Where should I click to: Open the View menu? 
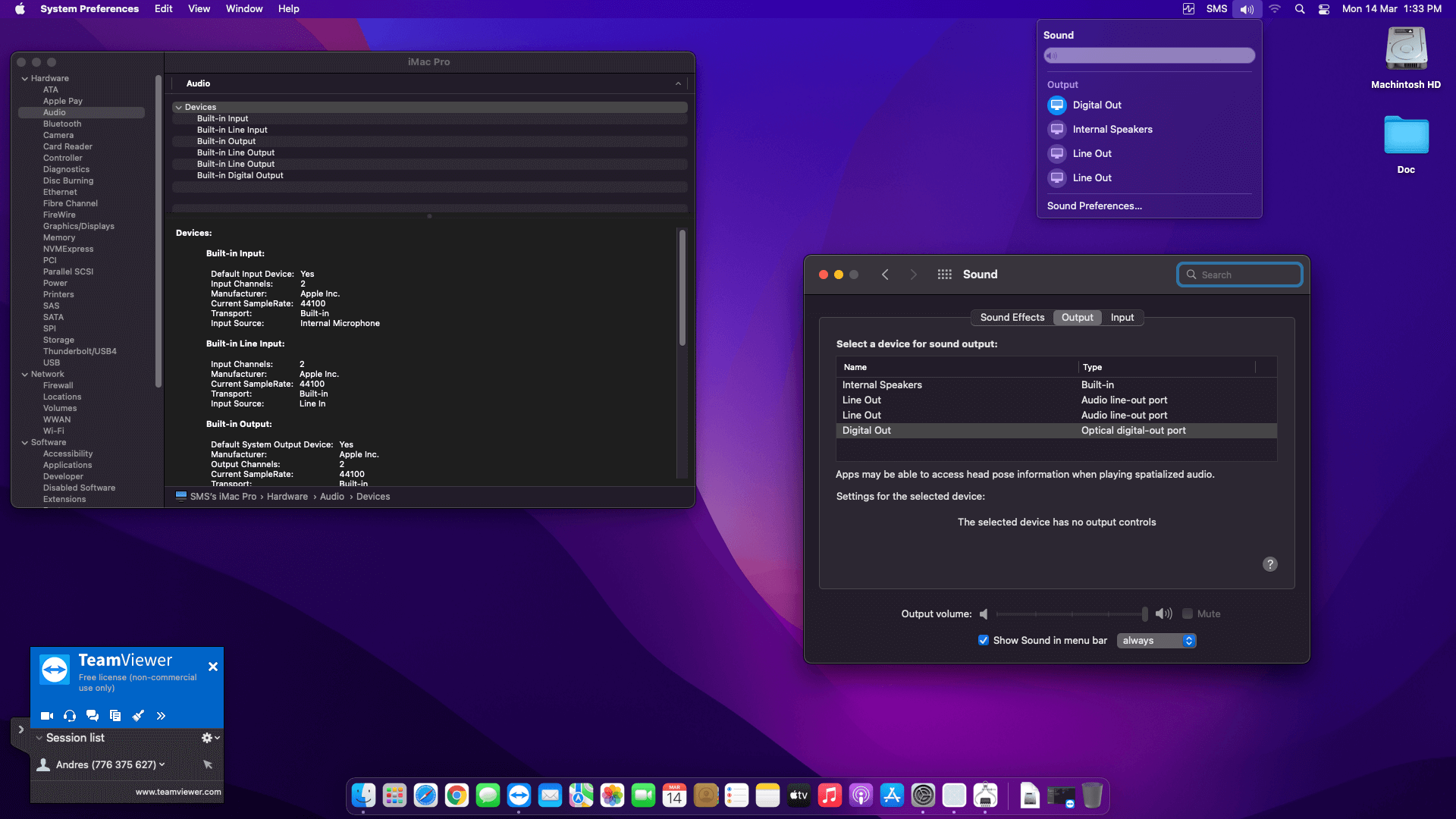pos(199,9)
